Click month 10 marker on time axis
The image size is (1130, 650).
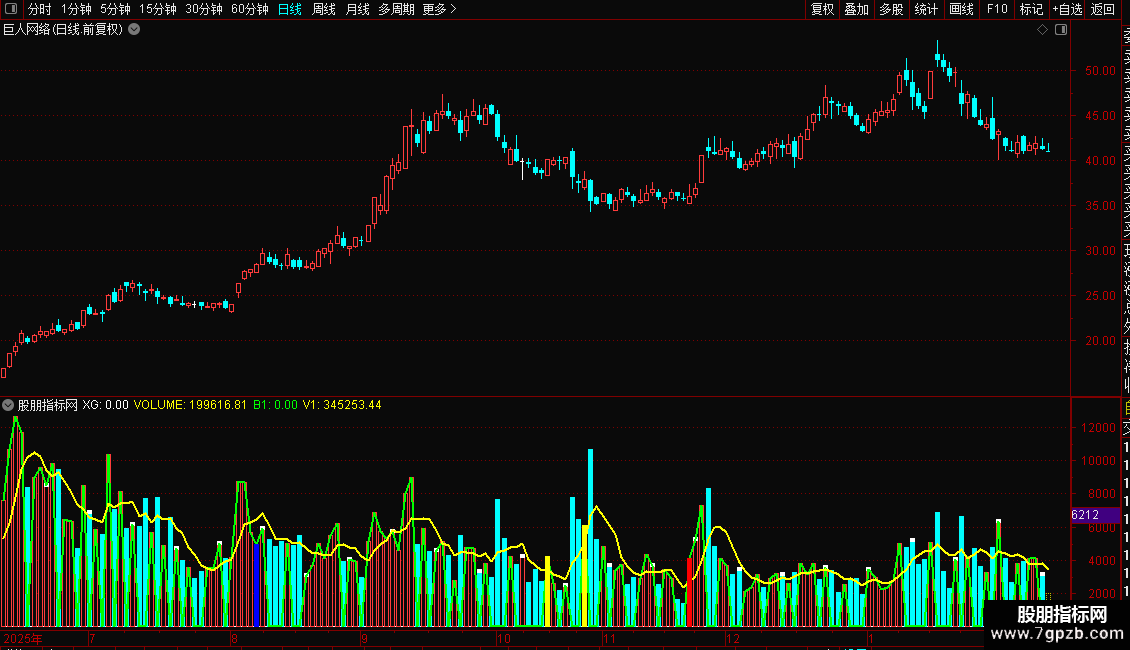pyautogui.click(x=503, y=638)
